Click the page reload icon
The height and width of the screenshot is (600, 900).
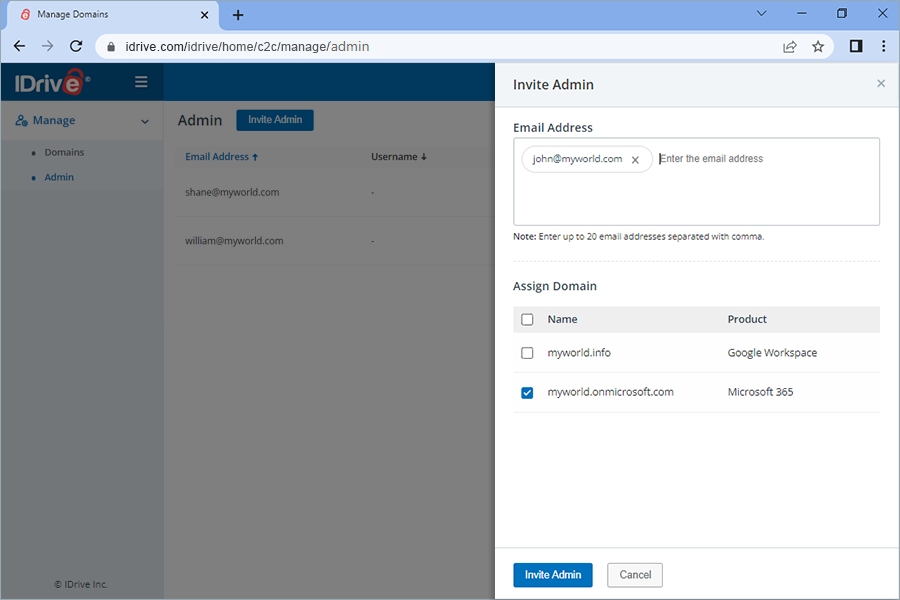(x=76, y=46)
